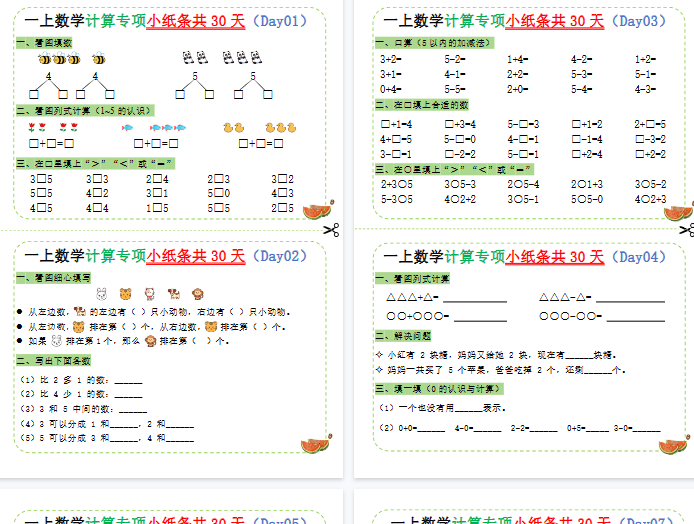Viewport: 694px width, 524px height.
Task: Click the Day03 heading '二、在□填上合适的数'
Action: click(x=422, y=105)
